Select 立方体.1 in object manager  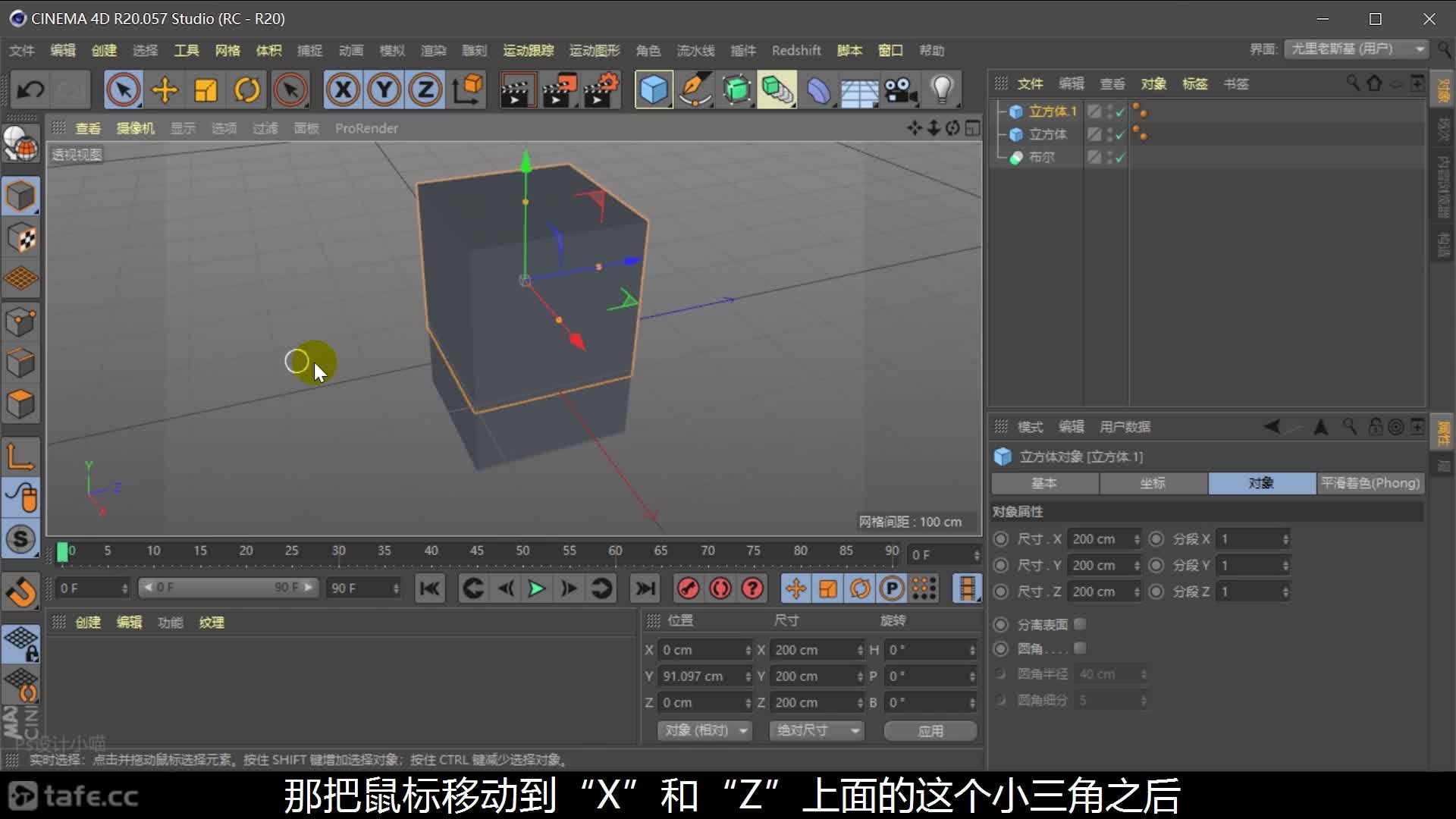pos(1053,111)
